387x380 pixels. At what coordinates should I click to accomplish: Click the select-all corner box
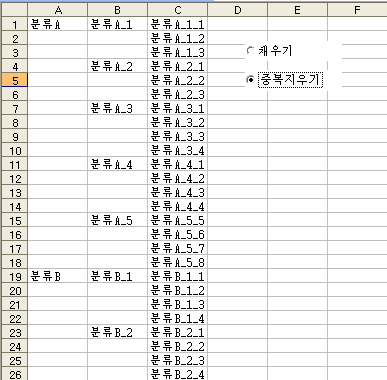click(14, 10)
